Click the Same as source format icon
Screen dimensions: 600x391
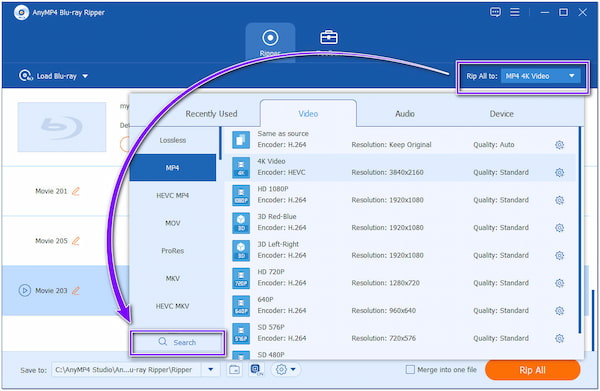(x=241, y=140)
